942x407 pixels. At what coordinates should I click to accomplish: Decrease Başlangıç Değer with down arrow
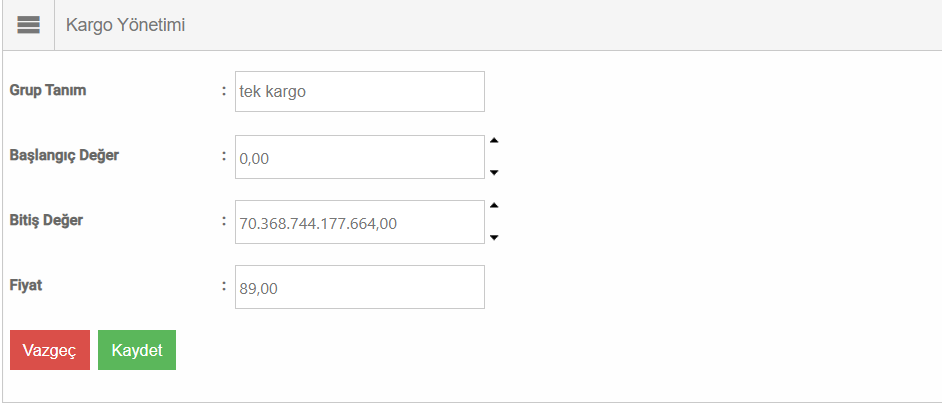(494, 172)
